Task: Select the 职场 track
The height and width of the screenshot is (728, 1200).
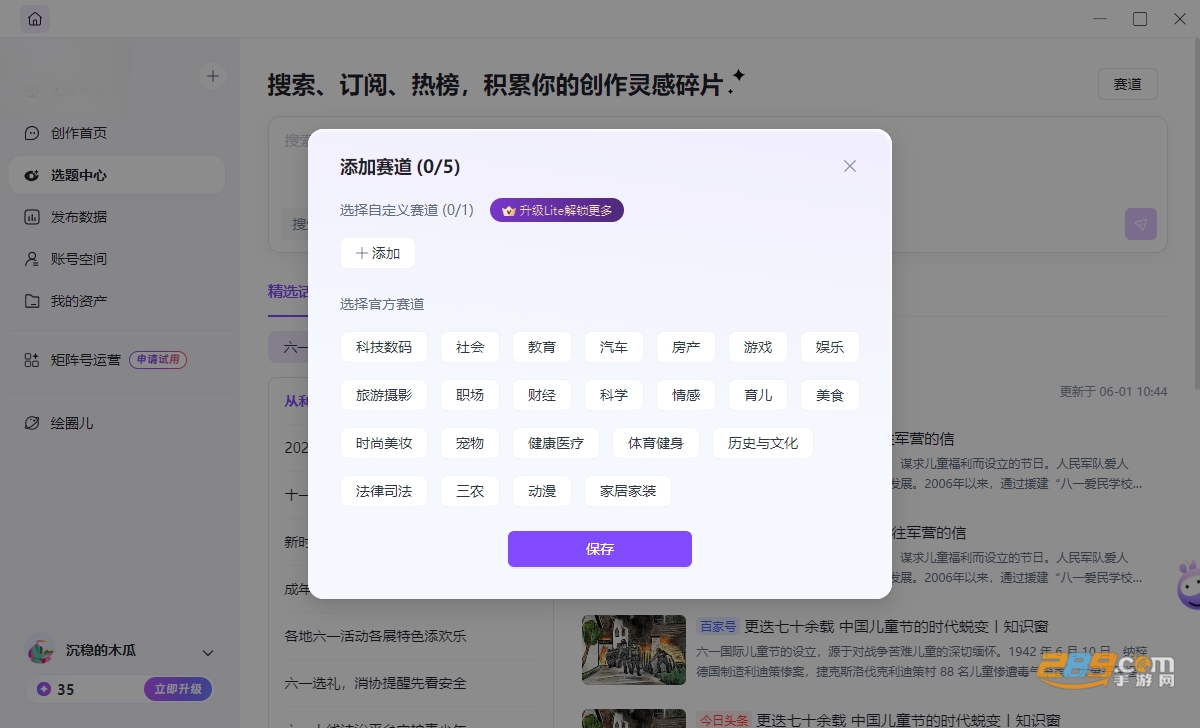Action: [x=470, y=395]
